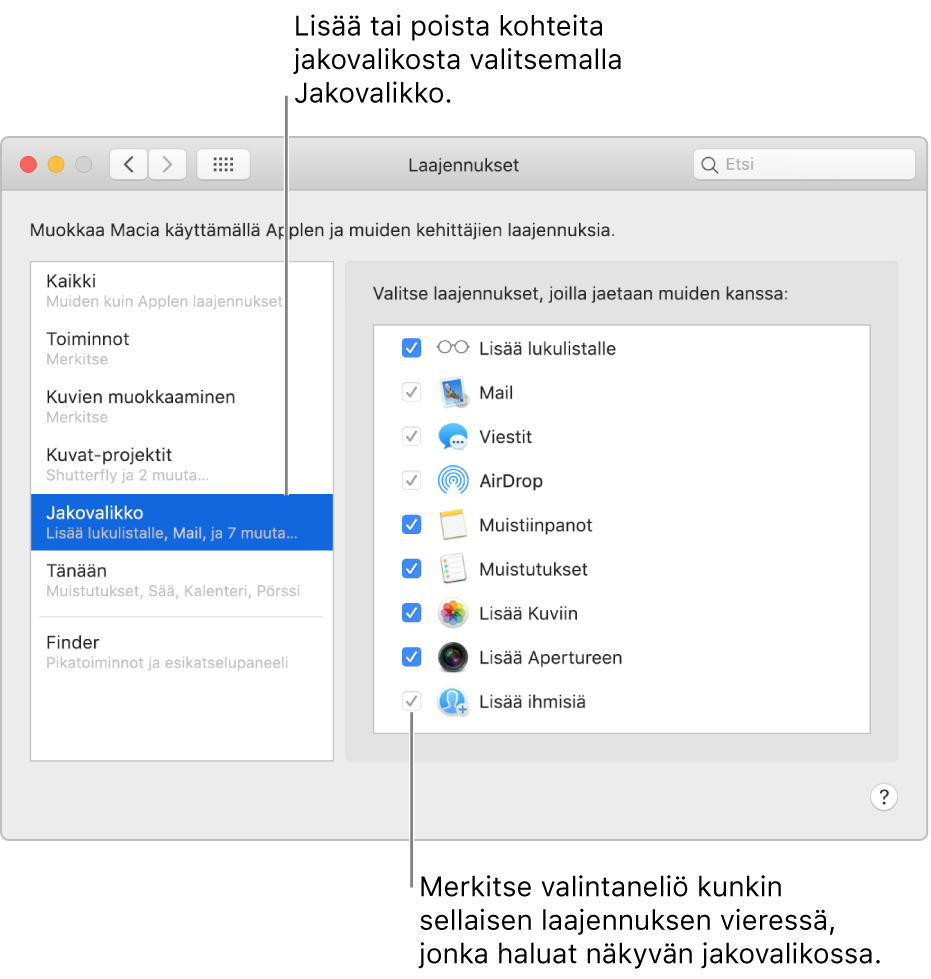Viewport: 931px width, 979px height.
Task: Click the Lisää lukulistalle label
Action: (x=548, y=348)
